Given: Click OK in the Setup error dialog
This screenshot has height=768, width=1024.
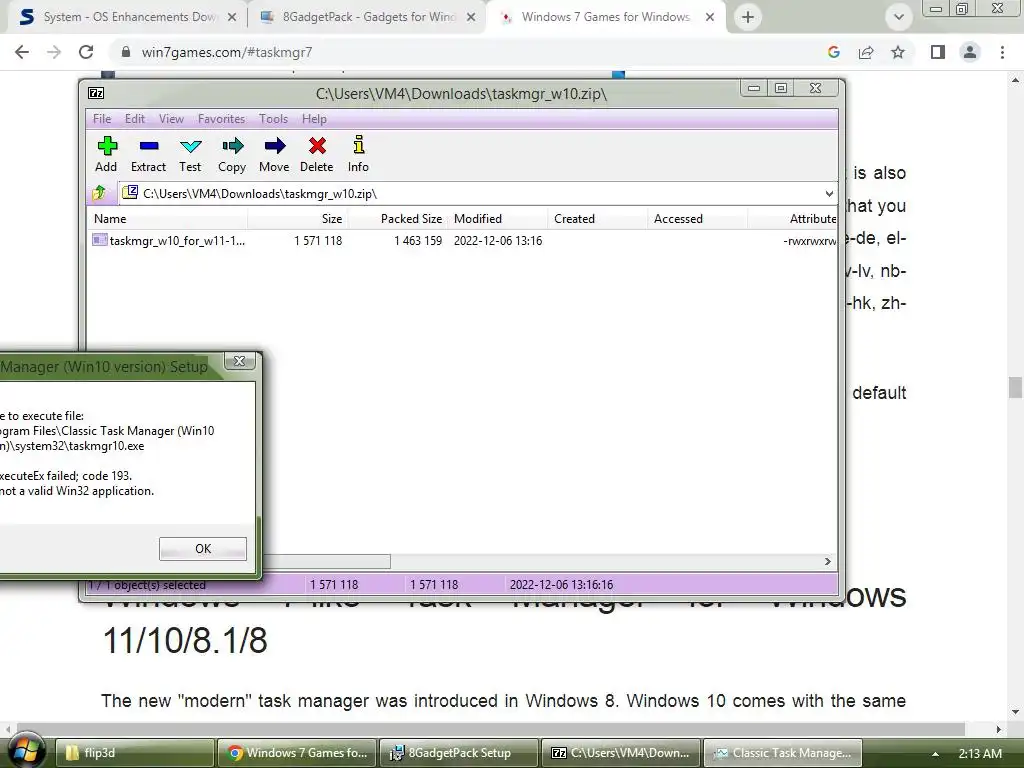Looking at the screenshot, I should click(203, 549).
